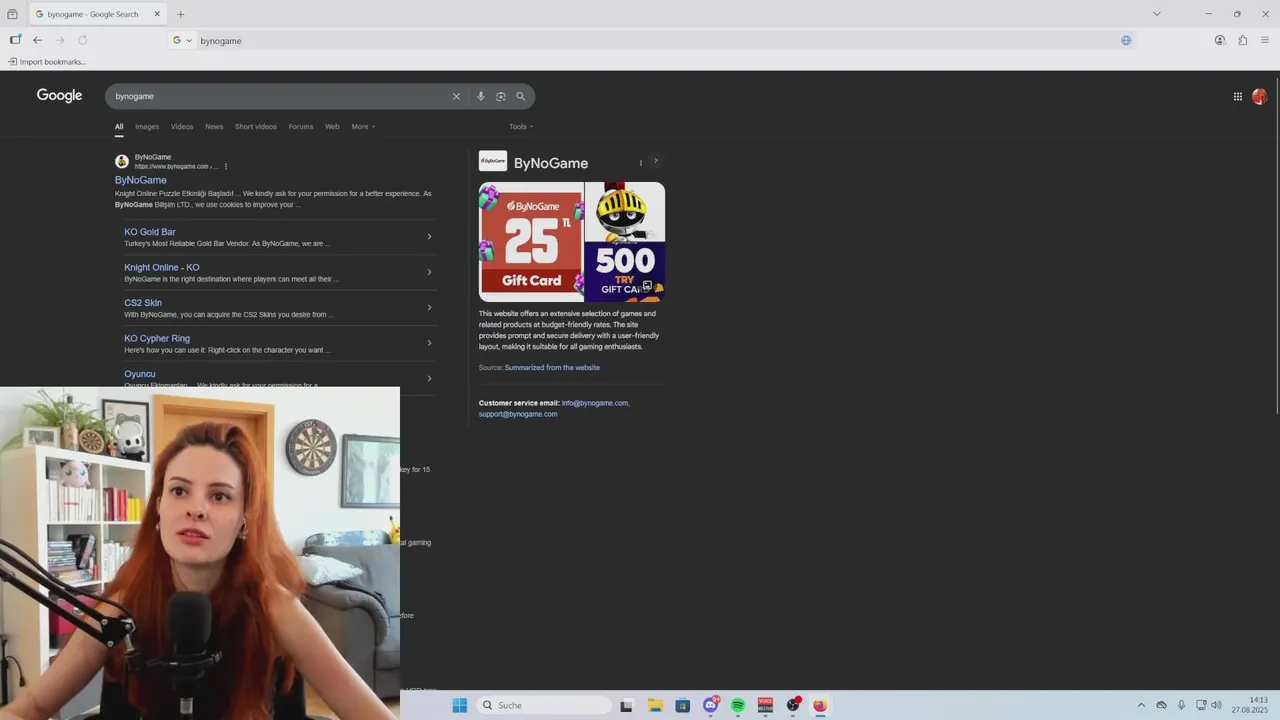The image size is (1280, 720).
Task: Show hidden system tray icons chevron
Action: [x=1141, y=705]
